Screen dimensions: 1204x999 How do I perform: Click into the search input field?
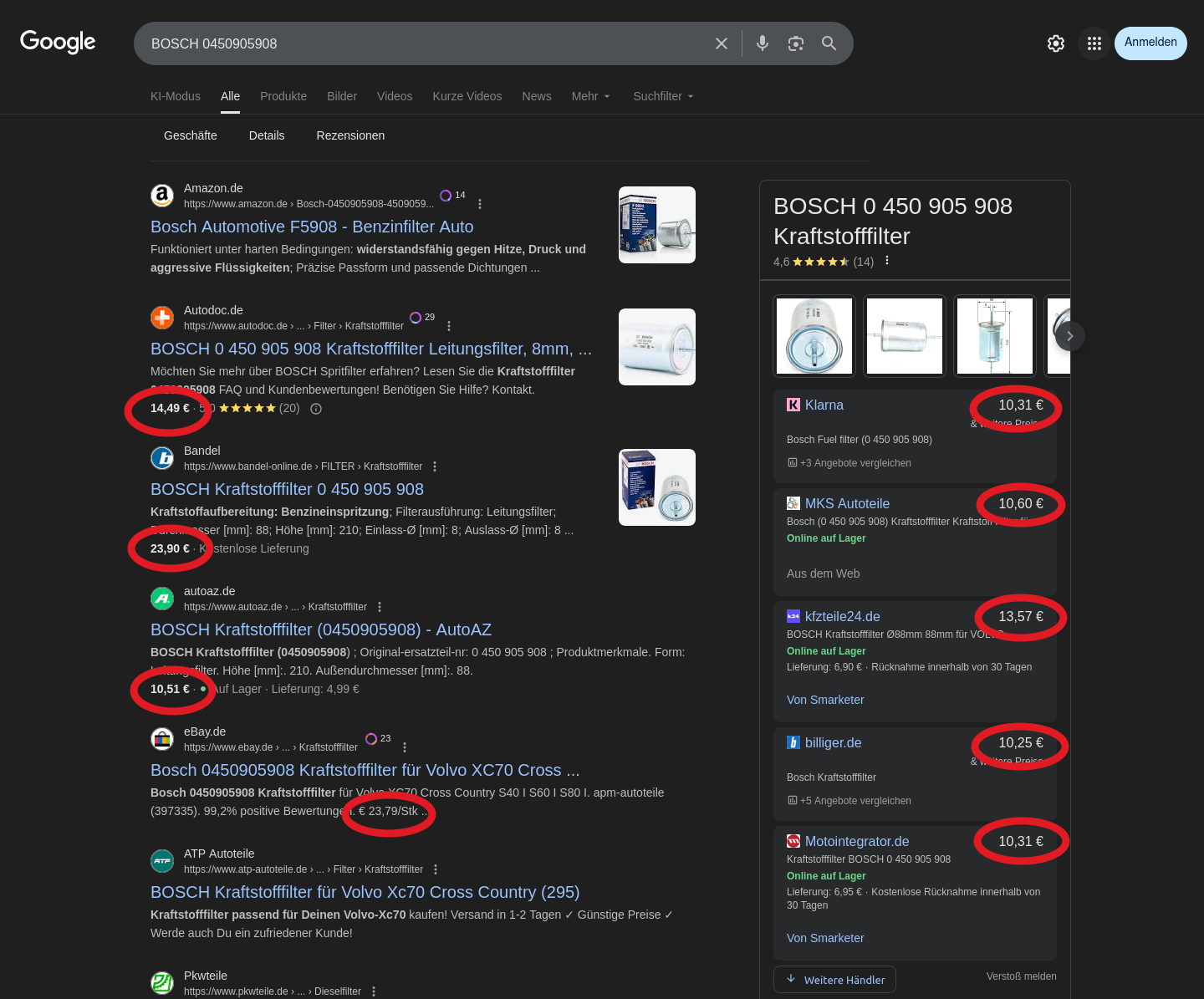418,43
